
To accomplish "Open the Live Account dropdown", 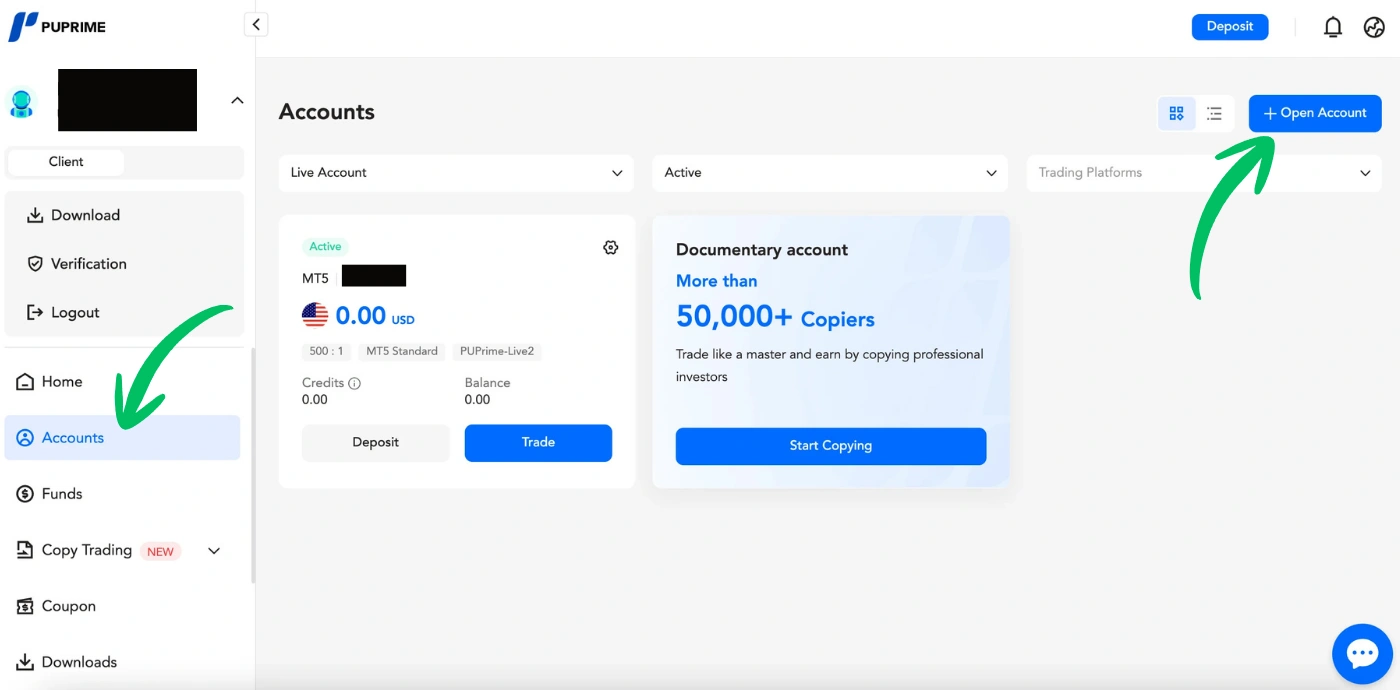I will point(456,173).
